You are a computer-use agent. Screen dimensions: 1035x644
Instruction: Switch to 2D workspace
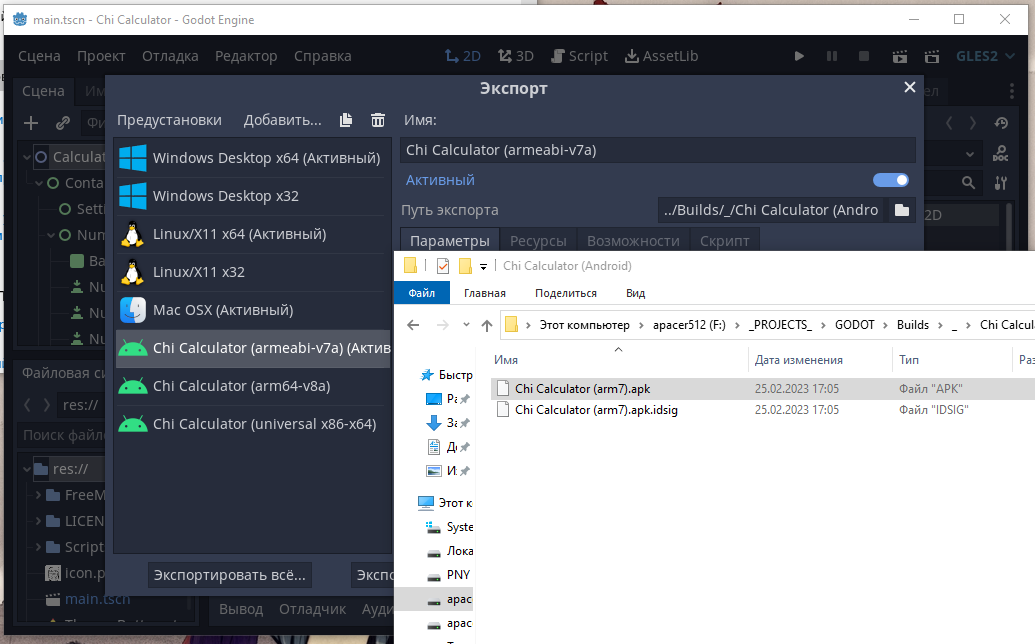point(462,56)
